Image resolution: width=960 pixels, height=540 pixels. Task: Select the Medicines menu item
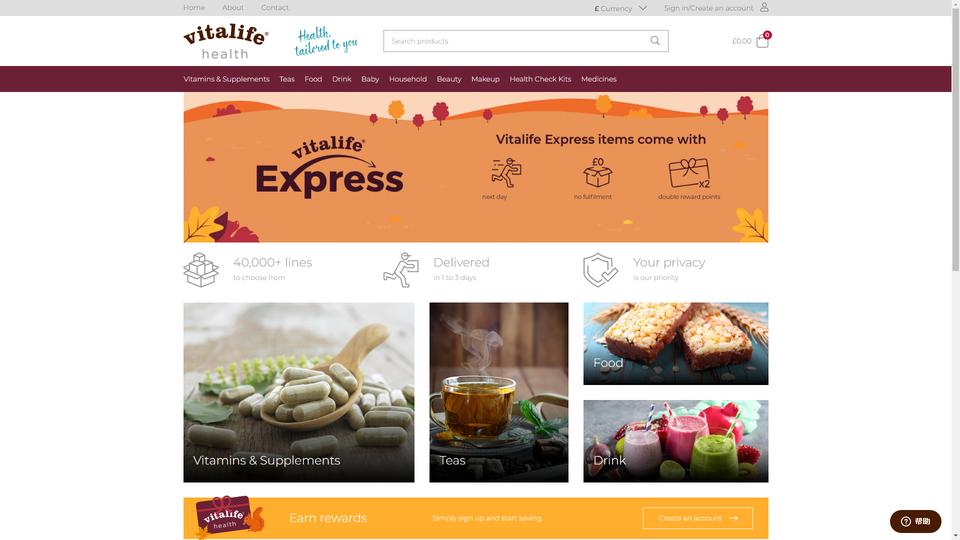click(599, 79)
